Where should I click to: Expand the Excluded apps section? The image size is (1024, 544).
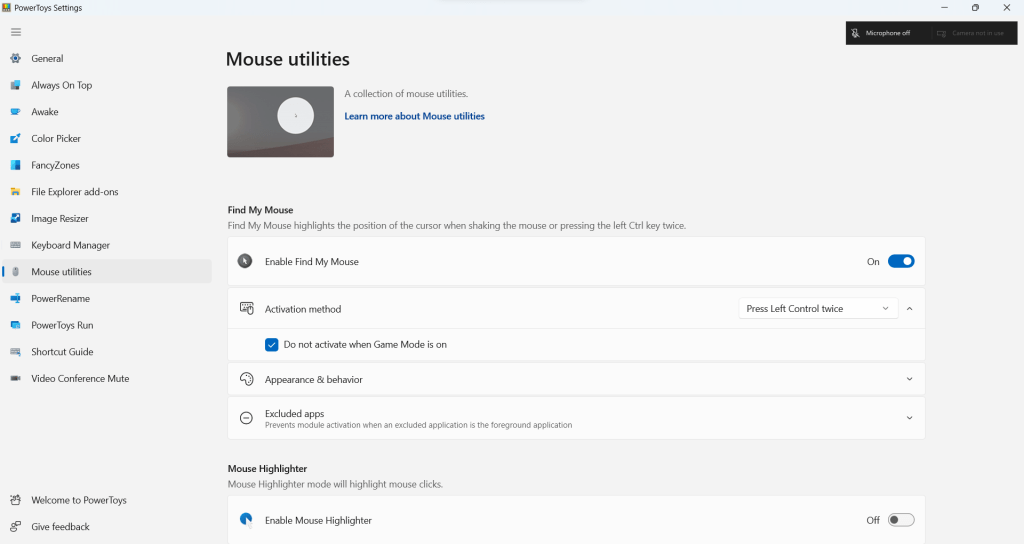[909, 418]
